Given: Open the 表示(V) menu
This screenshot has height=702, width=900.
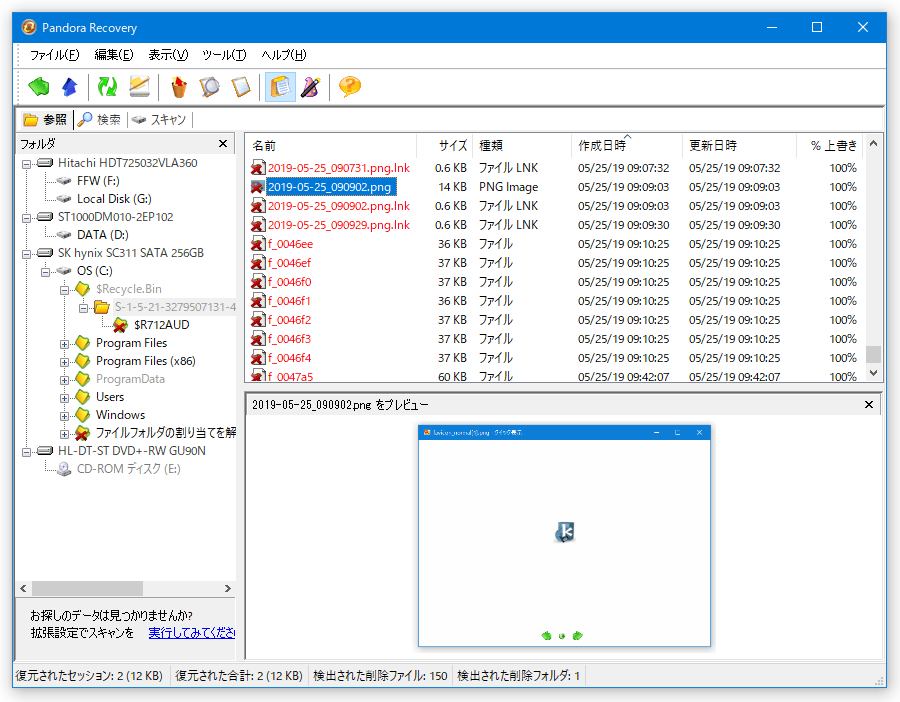Looking at the screenshot, I should coord(168,55).
